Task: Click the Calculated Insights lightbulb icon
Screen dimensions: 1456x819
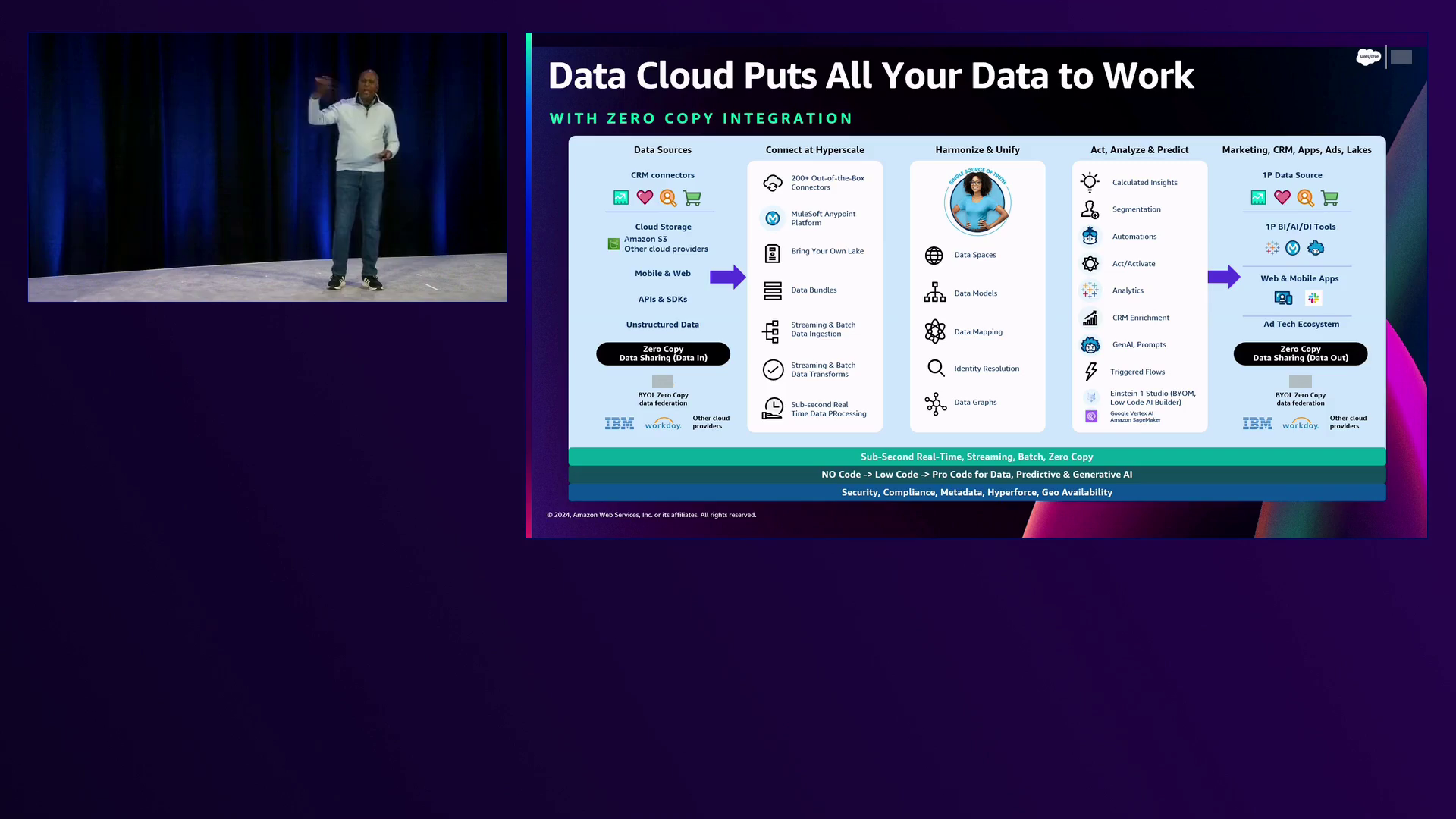Action: coord(1090,182)
